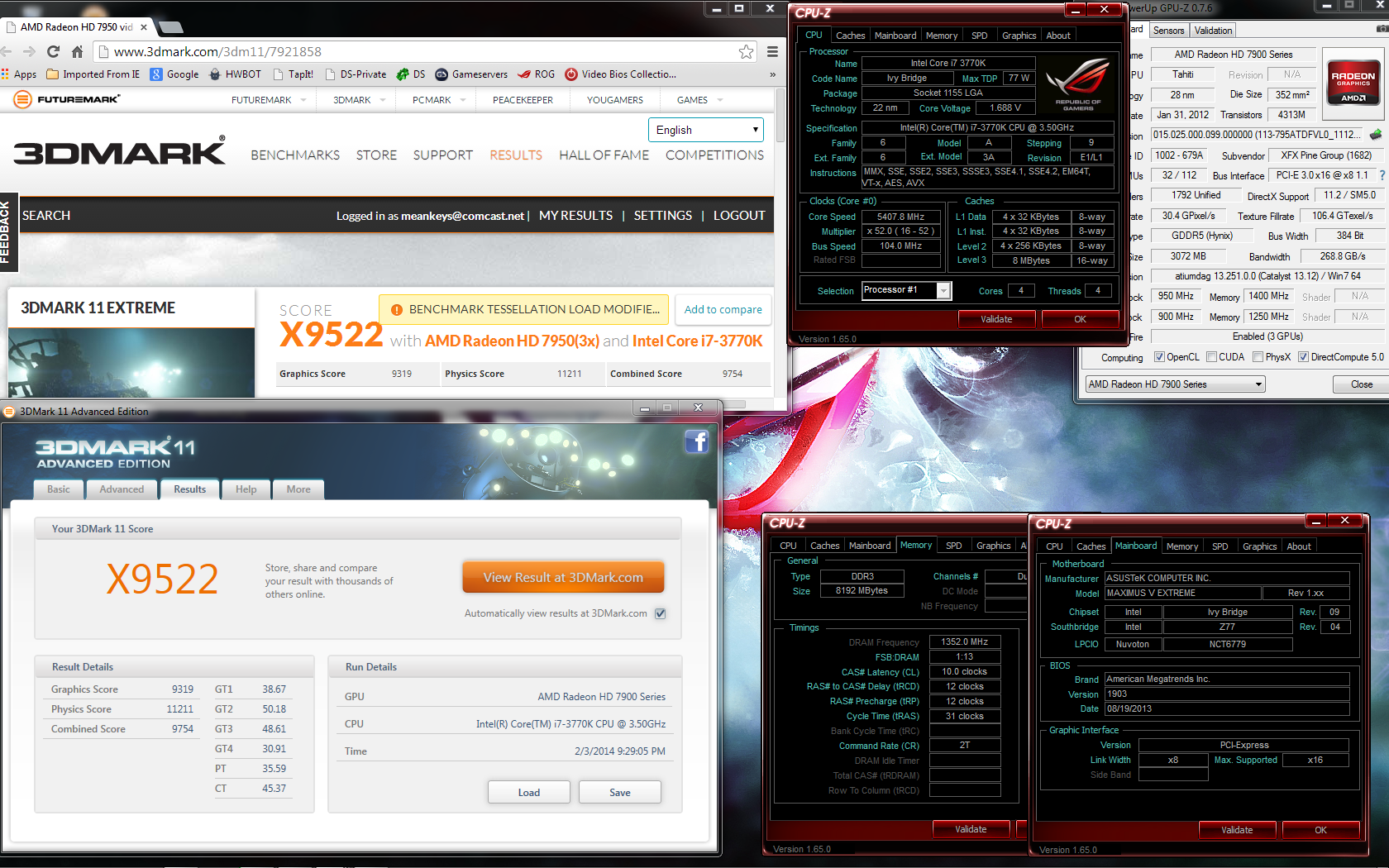Screen dimensions: 1389x868
Task: Open Video Bios Collection bookmark
Action: [620, 74]
